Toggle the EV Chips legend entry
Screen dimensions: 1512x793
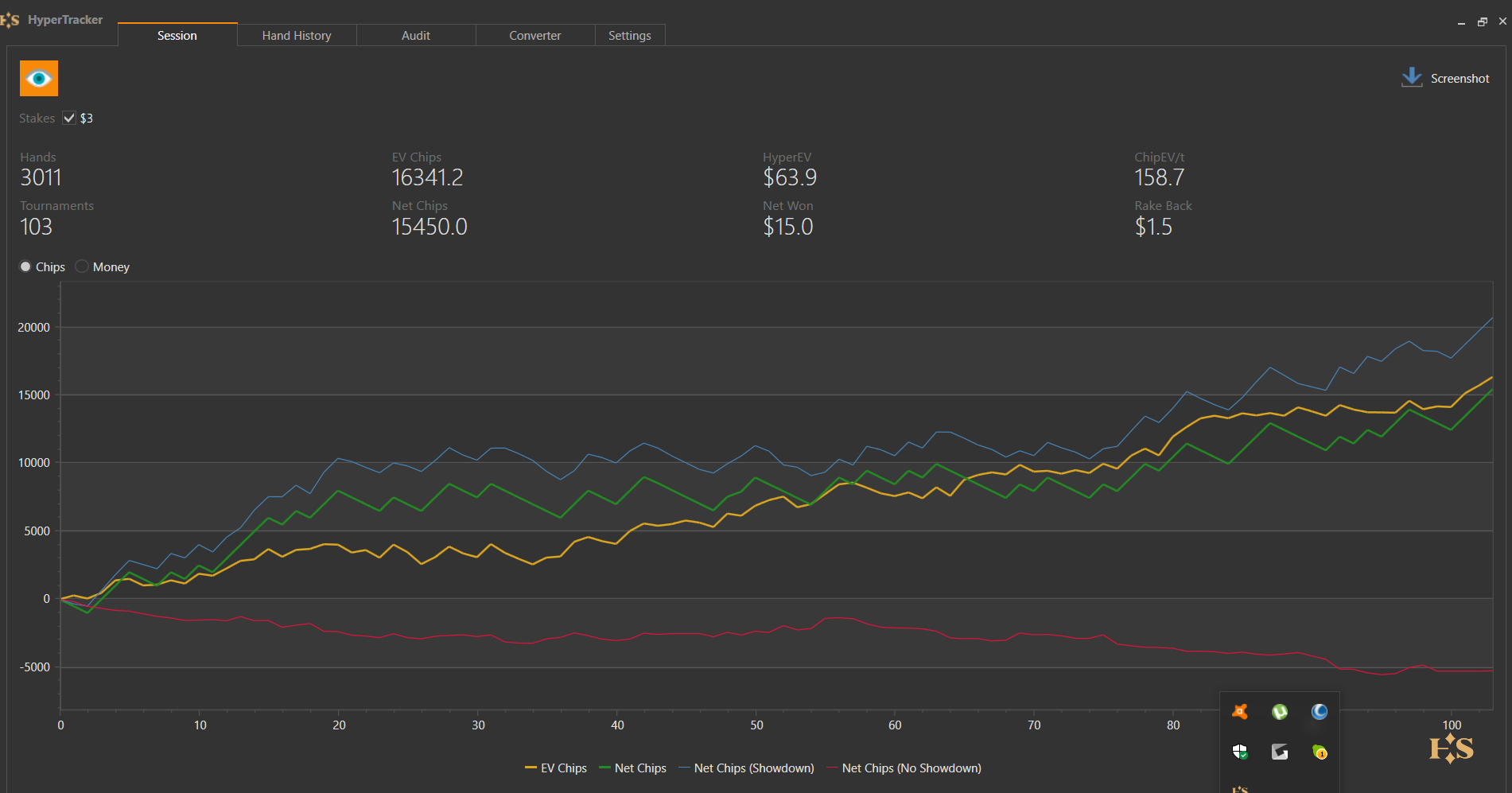[556, 768]
